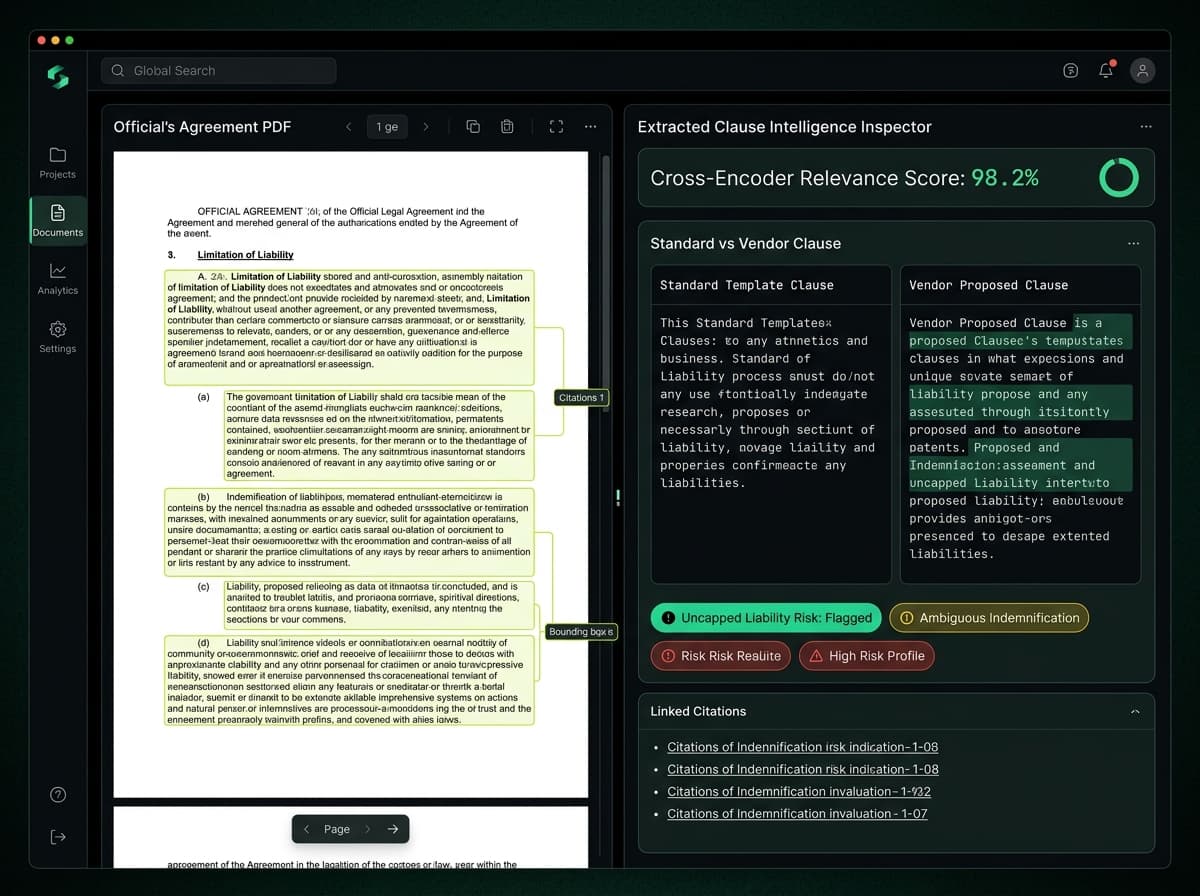Open second citation link ending 1-08
Viewport: 1200px width, 896px height.
pyautogui.click(x=803, y=769)
